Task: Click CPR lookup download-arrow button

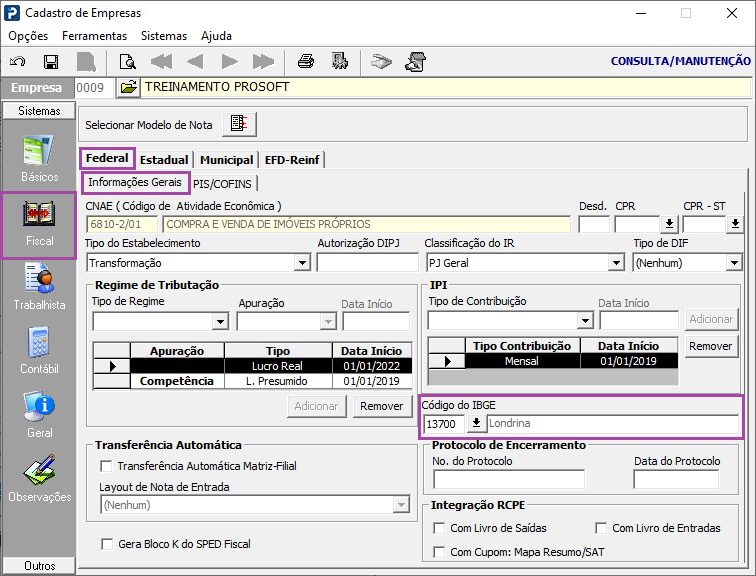Action: click(669, 224)
